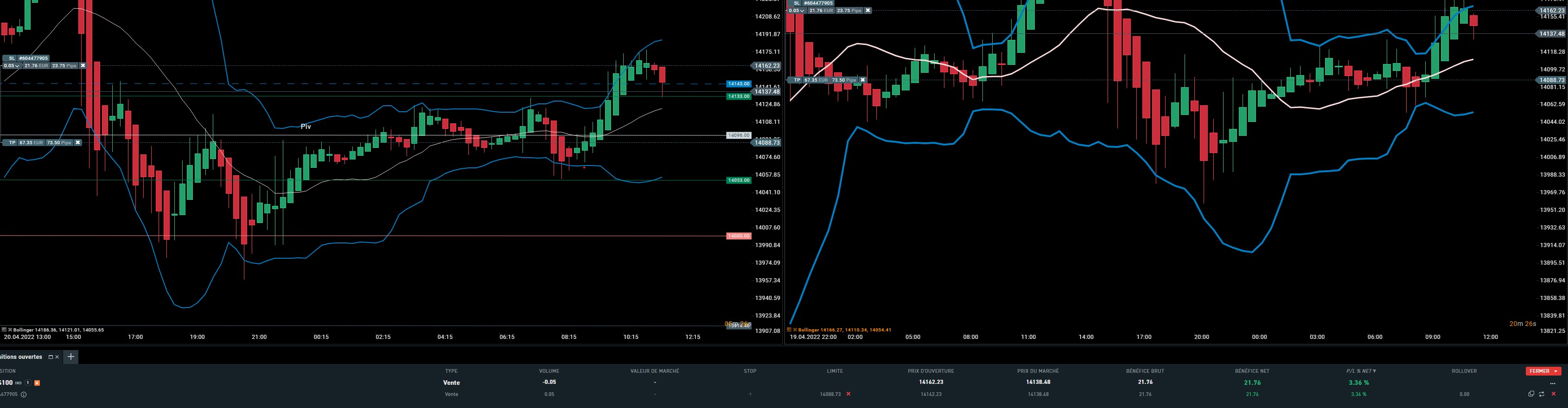Click the position count badge showing 1
This screenshot has height=408, width=1568.
[x=28, y=383]
